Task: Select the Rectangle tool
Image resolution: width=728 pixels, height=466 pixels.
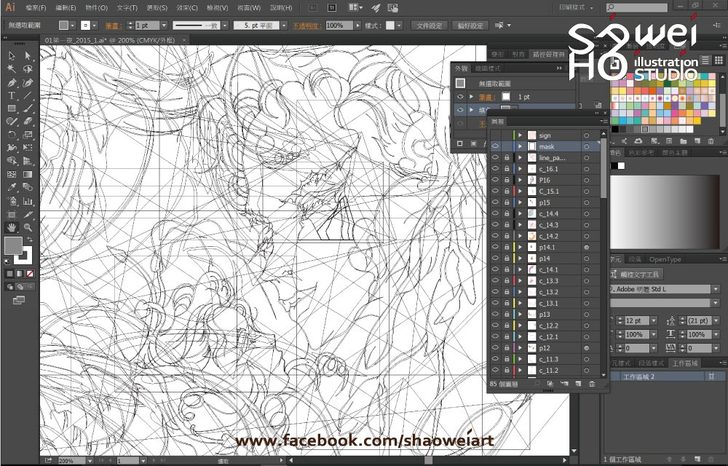Action: [11, 109]
